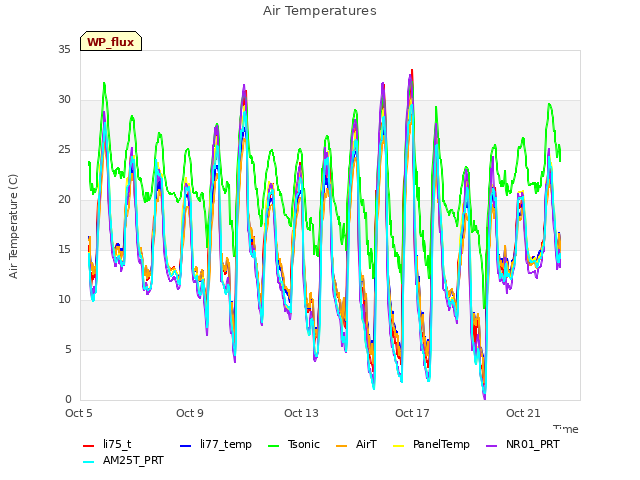The height and width of the screenshot is (480, 640).
Task: Click the Air Temperature (C) axis label
Action: pyautogui.click(x=13, y=227)
